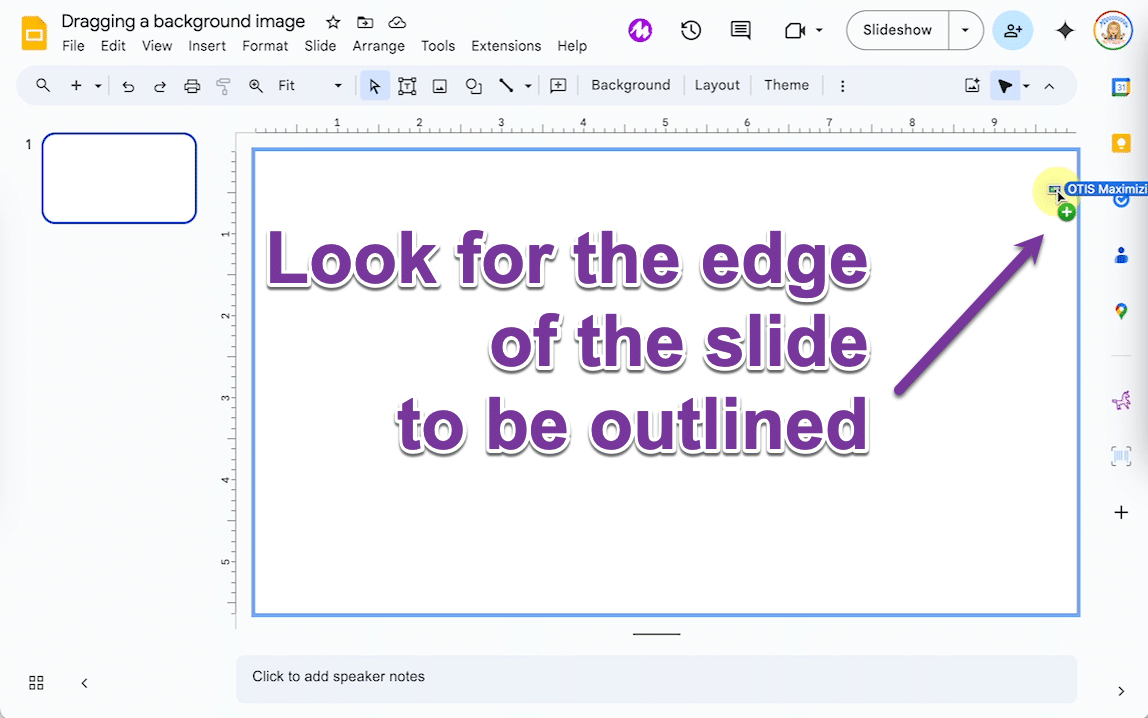This screenshot has height=718, width=1148.
Task: Open the Google account avatar
Action: click(x=1112, y=30)
